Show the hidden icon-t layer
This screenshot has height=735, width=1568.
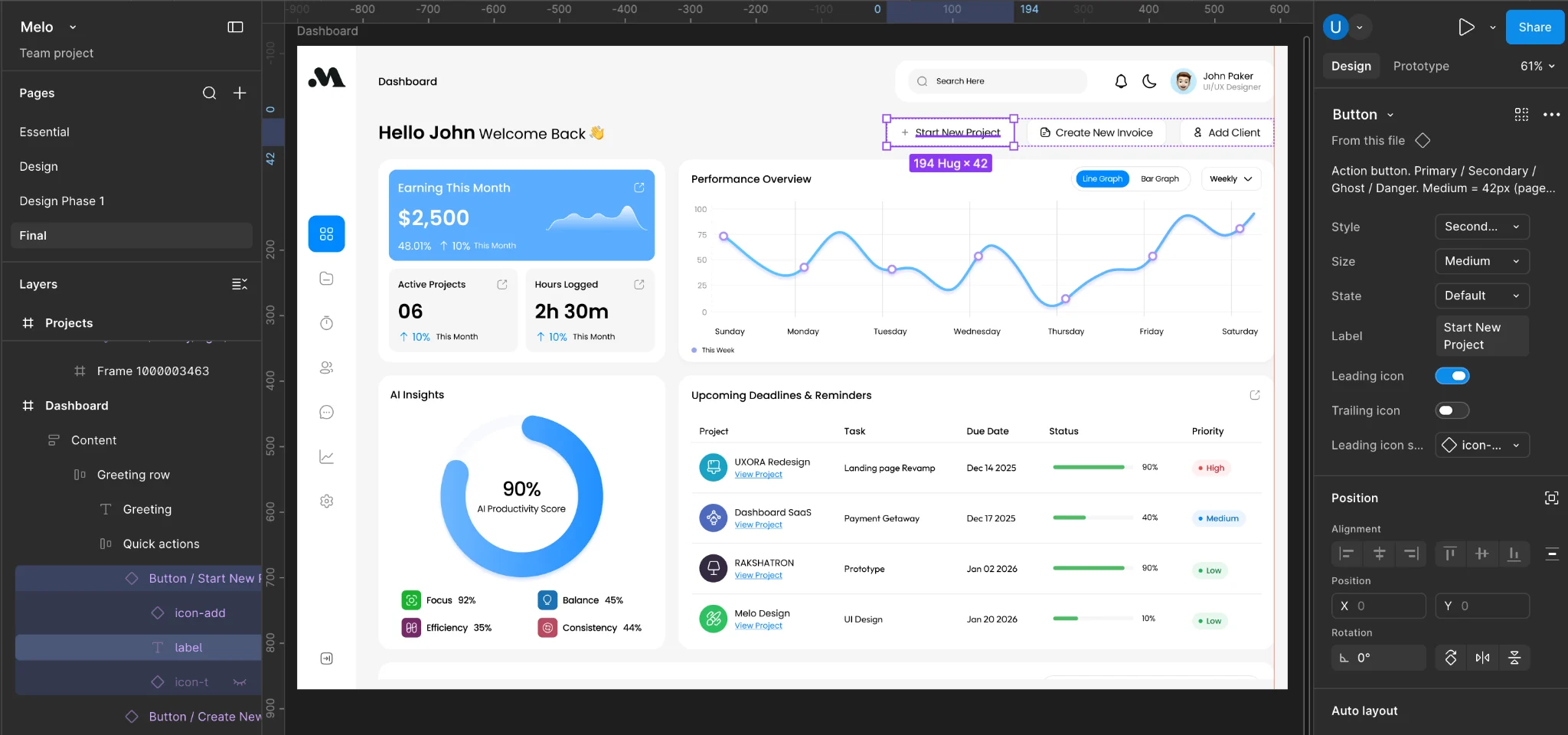(240, 682)
